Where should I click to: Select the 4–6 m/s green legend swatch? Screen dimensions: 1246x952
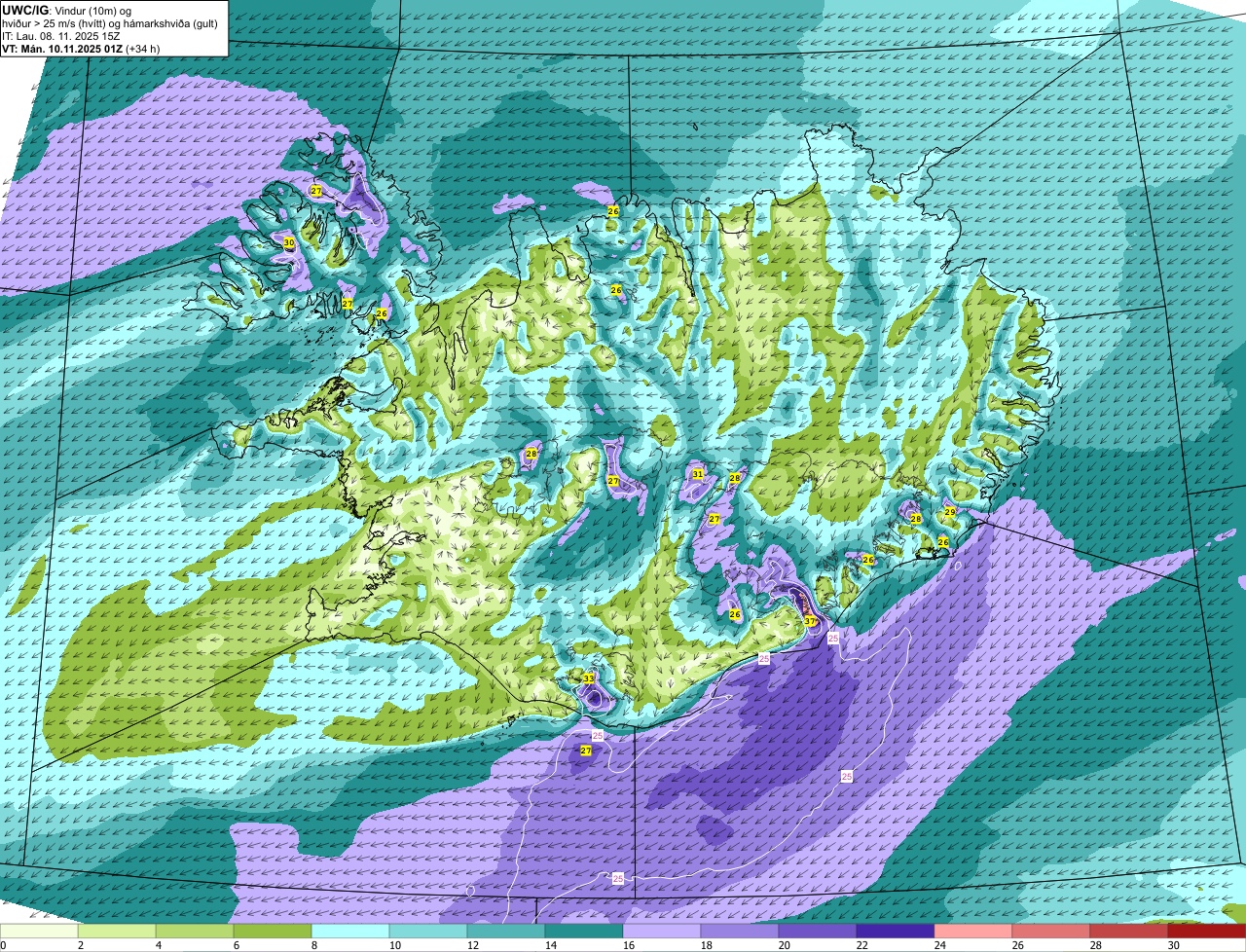(195, 931)
